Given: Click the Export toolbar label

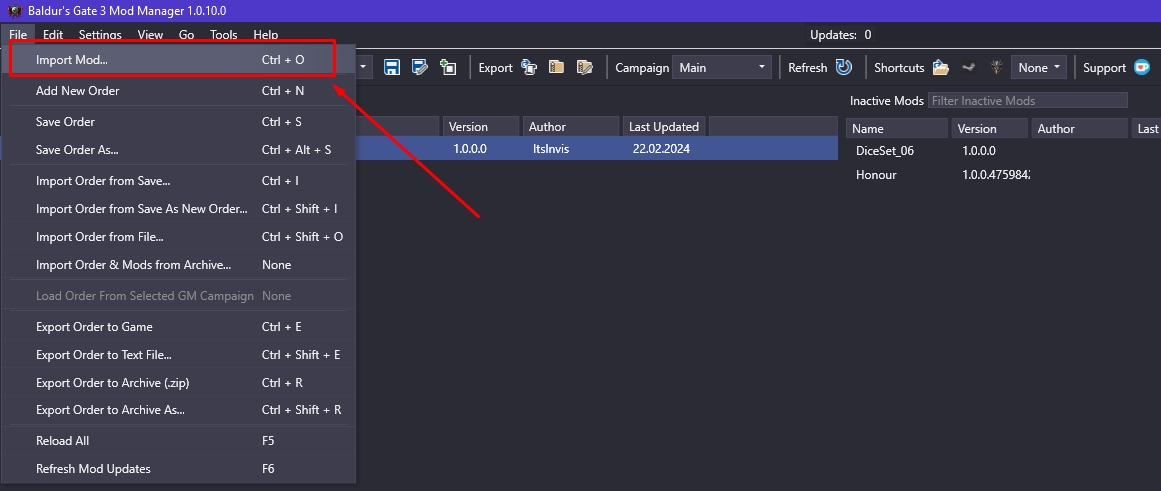Looking at the screenshot, I should click(495, 67).
